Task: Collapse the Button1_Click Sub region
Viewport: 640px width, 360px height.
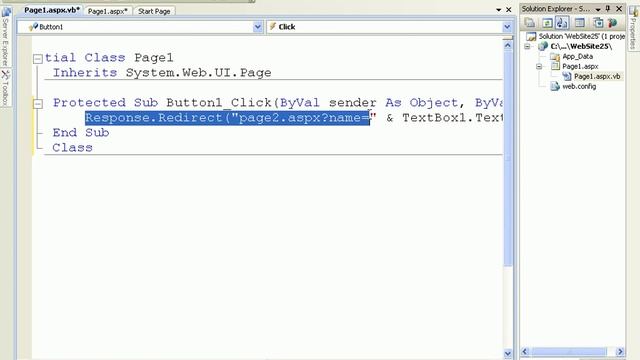Action: (38, 104)
